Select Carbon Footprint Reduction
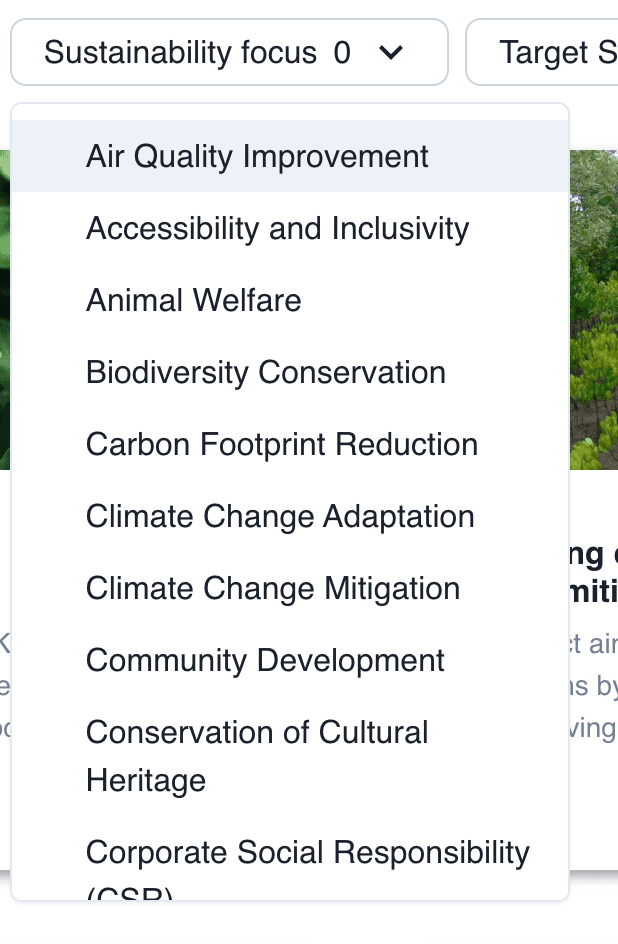Image resolution: width=618 pixels, height=944 pixels. tap(290, 444)
